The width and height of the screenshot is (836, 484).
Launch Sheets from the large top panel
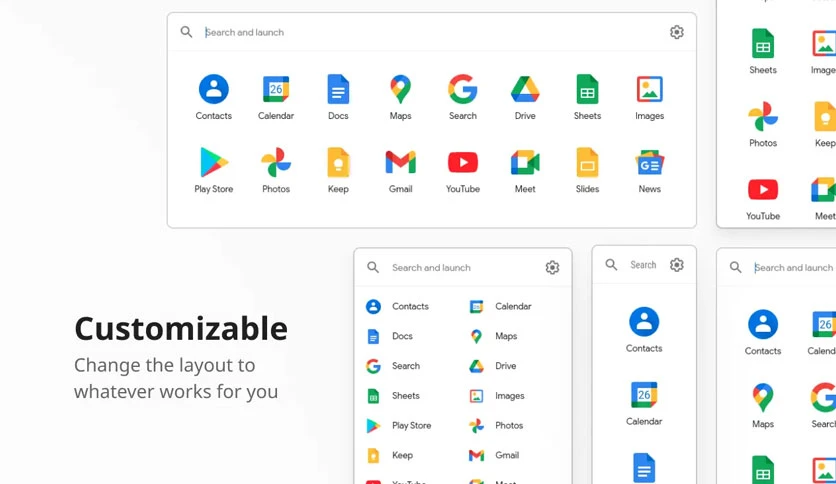pos(587,98)
